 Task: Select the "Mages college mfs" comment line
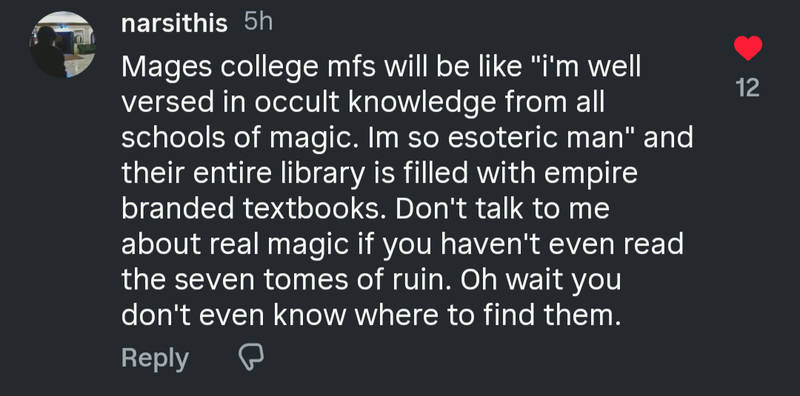(381, 68)
